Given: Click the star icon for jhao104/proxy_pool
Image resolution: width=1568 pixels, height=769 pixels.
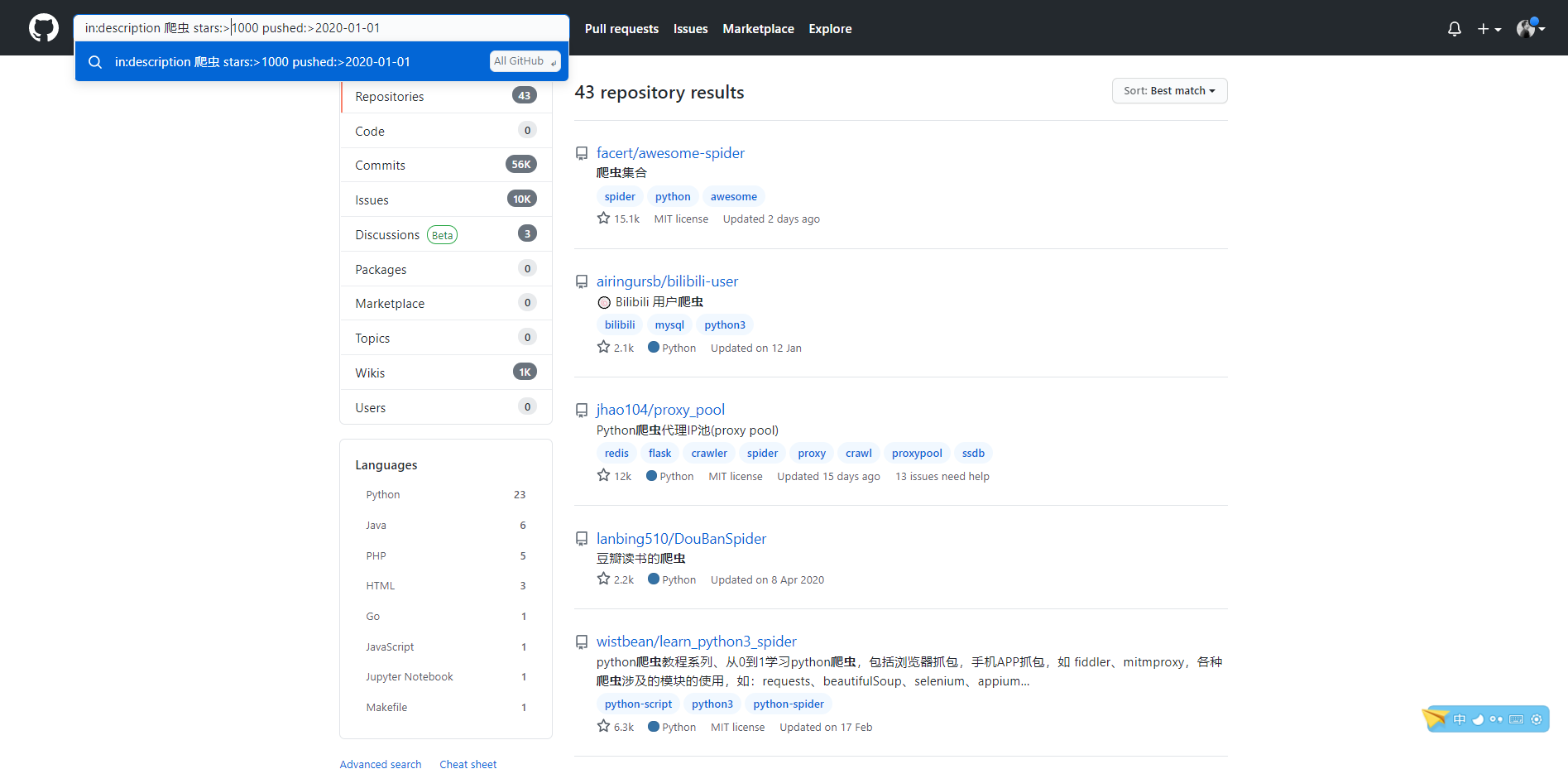Looking at the screenshot, I should [x=603, y=476].
